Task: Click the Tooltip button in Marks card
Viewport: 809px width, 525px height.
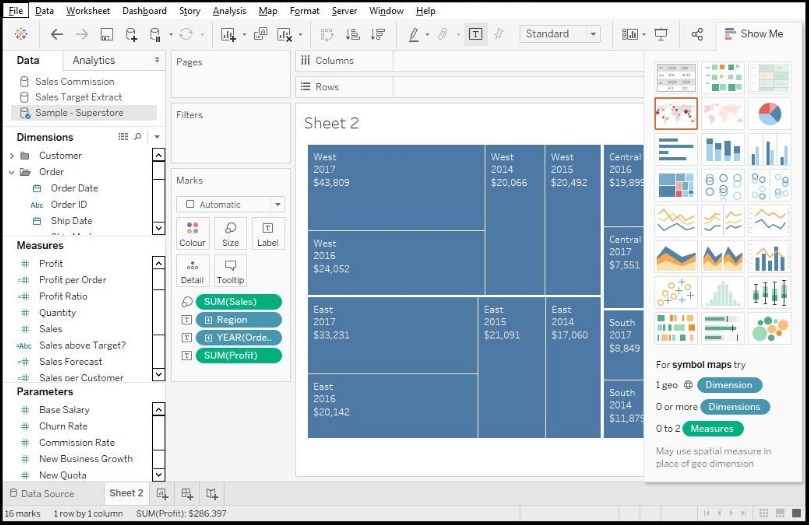Action: (230, 271)
